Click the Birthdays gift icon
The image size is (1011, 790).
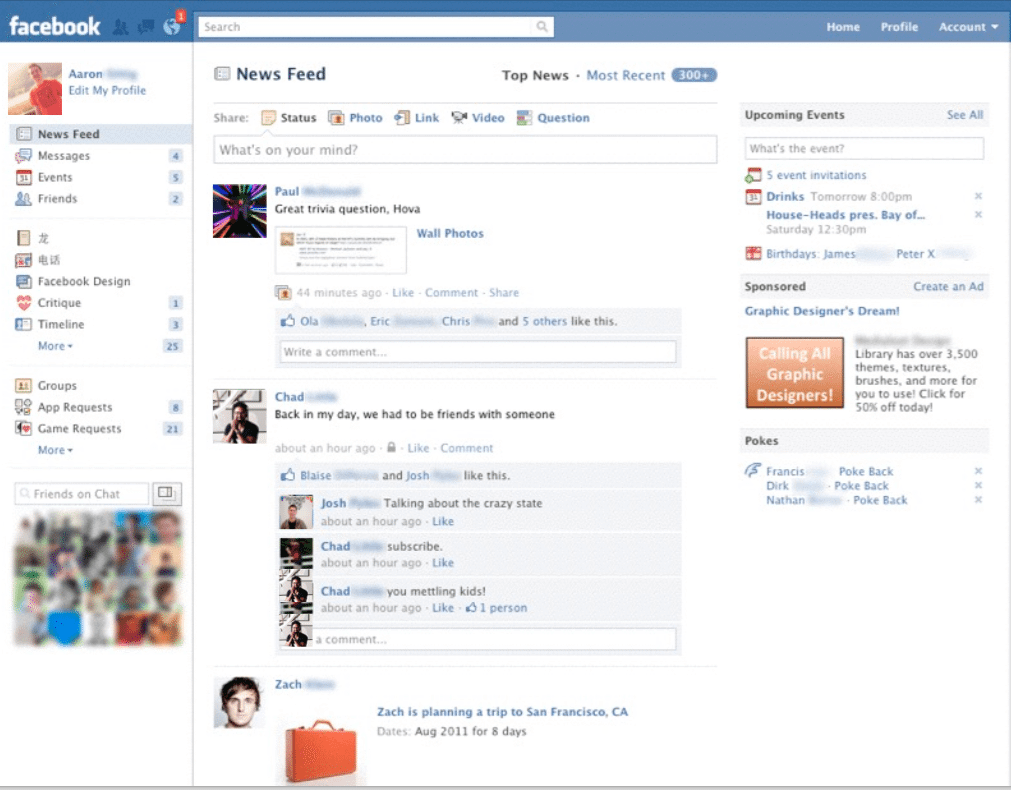753,253
